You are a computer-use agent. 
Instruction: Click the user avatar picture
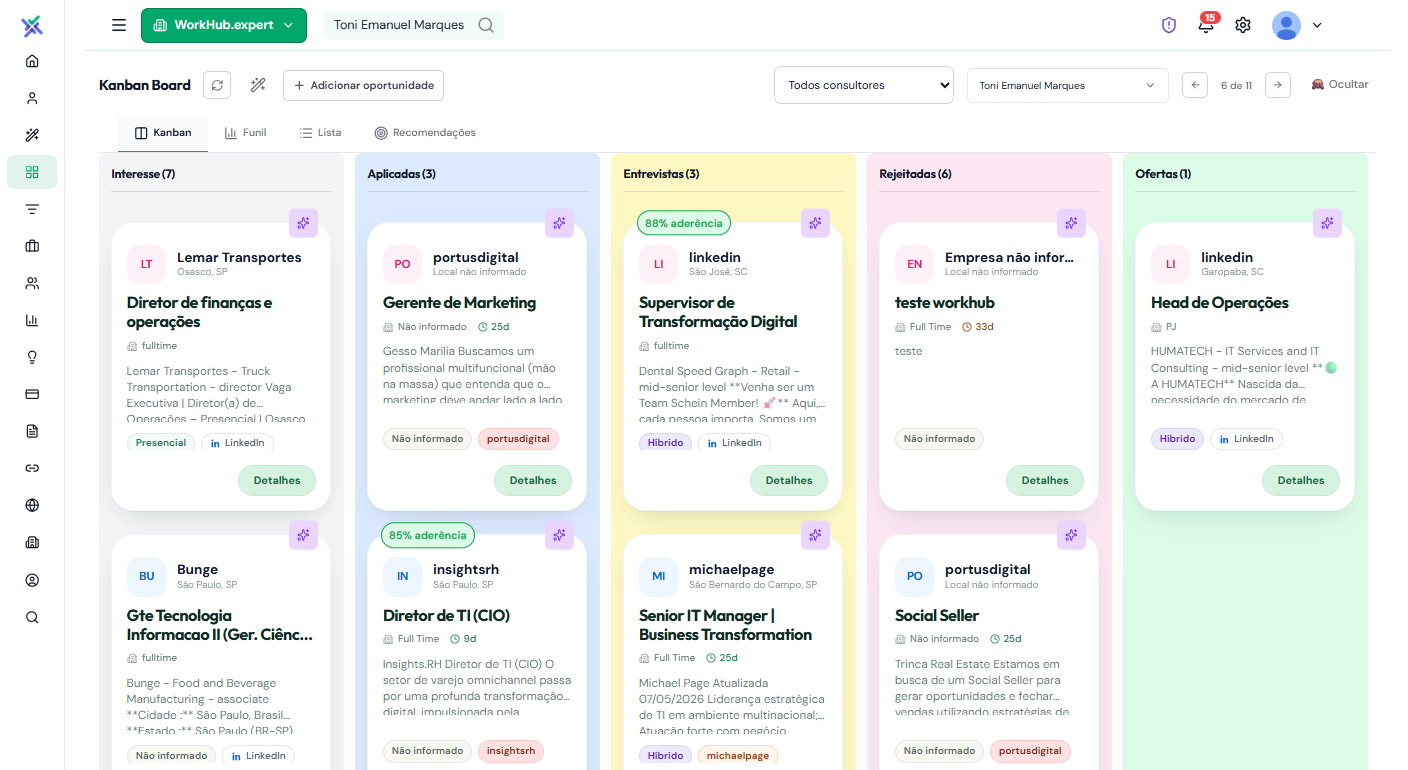click(1286, 25)
